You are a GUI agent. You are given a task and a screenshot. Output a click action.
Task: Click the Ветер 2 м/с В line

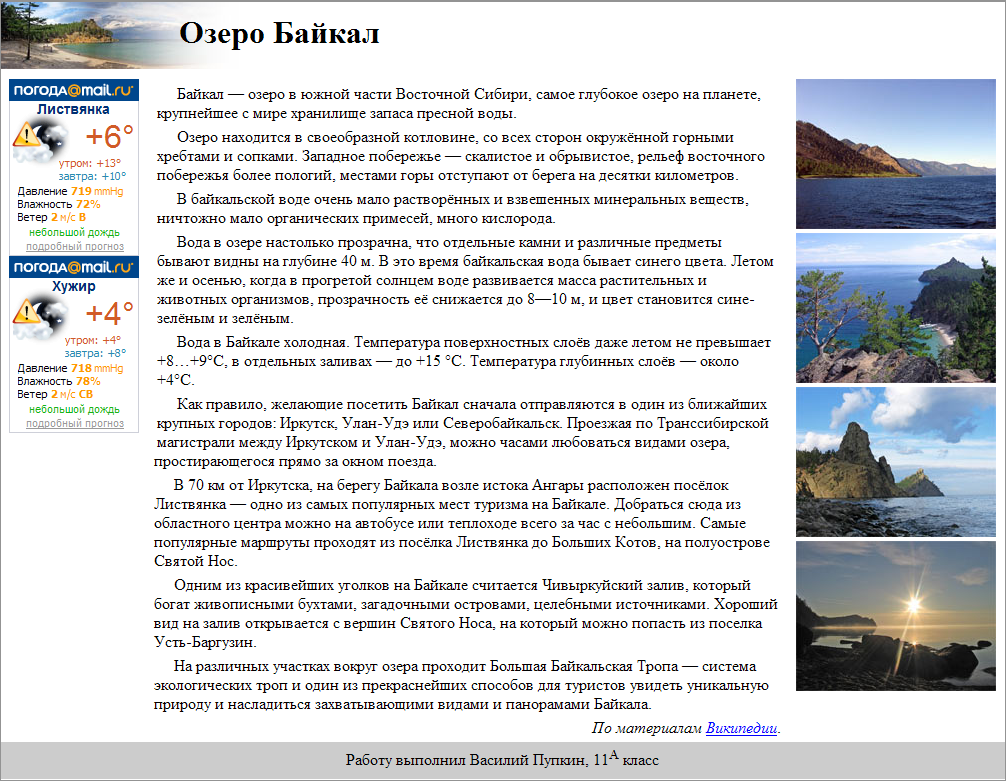point(52,217)
